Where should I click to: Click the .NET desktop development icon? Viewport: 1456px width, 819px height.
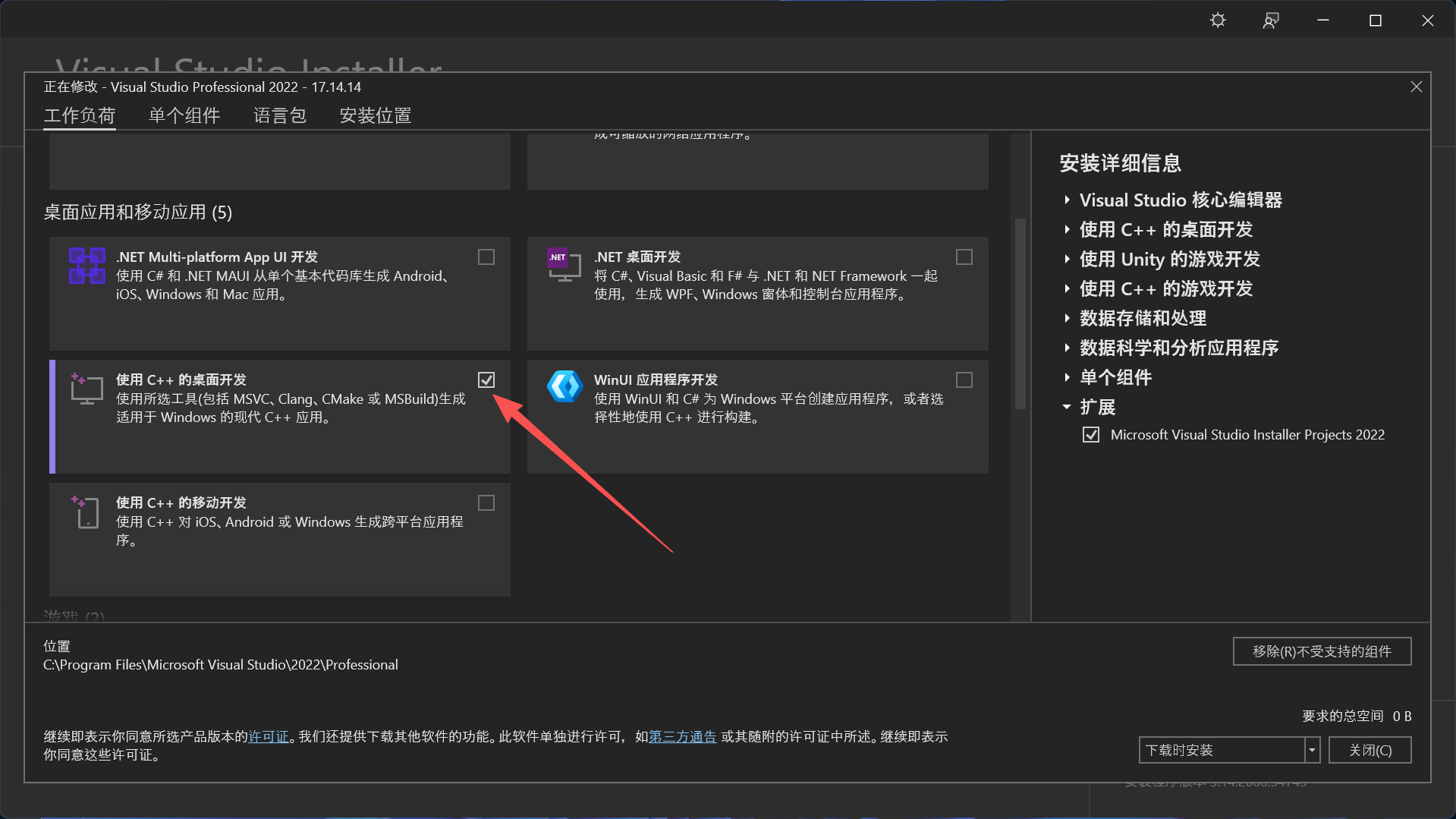tap(564, 264)
